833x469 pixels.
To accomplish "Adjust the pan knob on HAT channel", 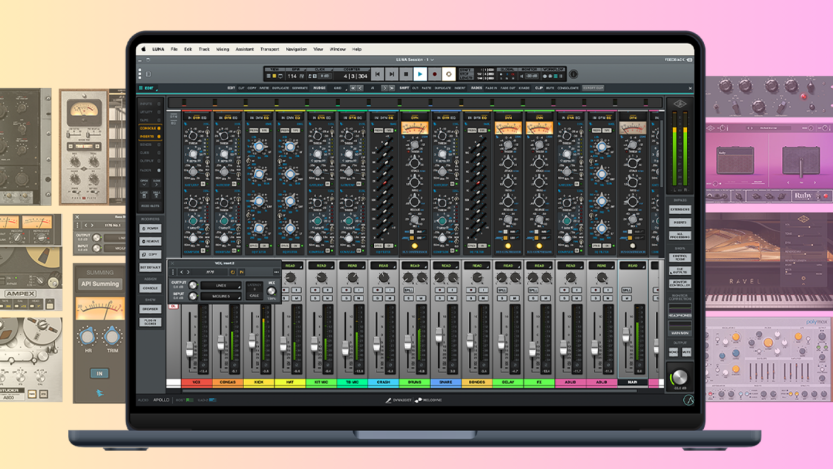I will coord(290,278).
